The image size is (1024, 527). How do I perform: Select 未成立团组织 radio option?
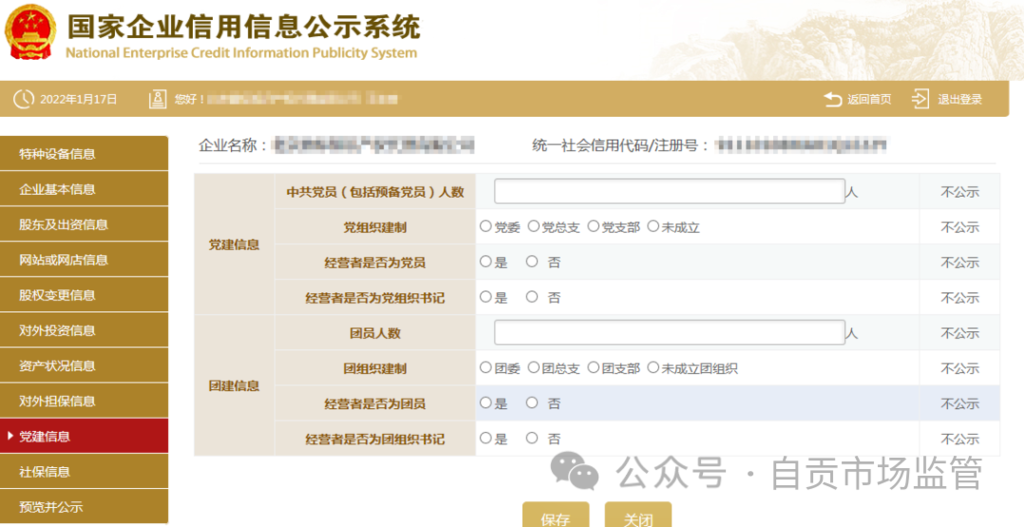(x=653, y=368)
